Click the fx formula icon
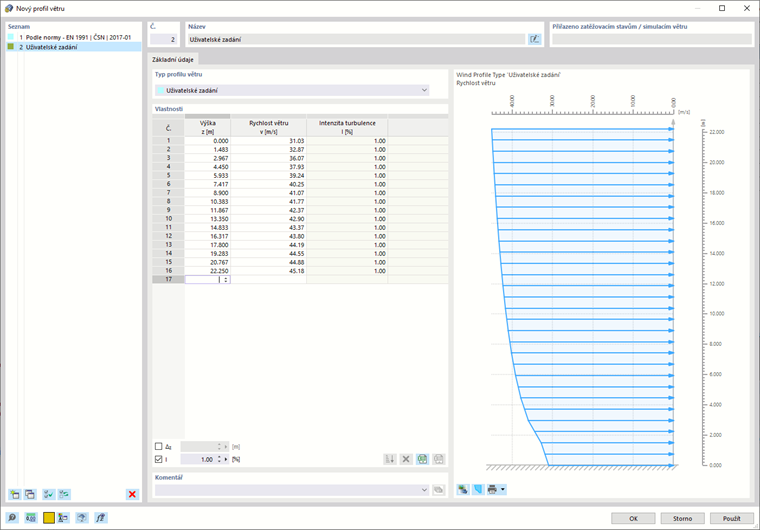 click(x=100, y=518)
